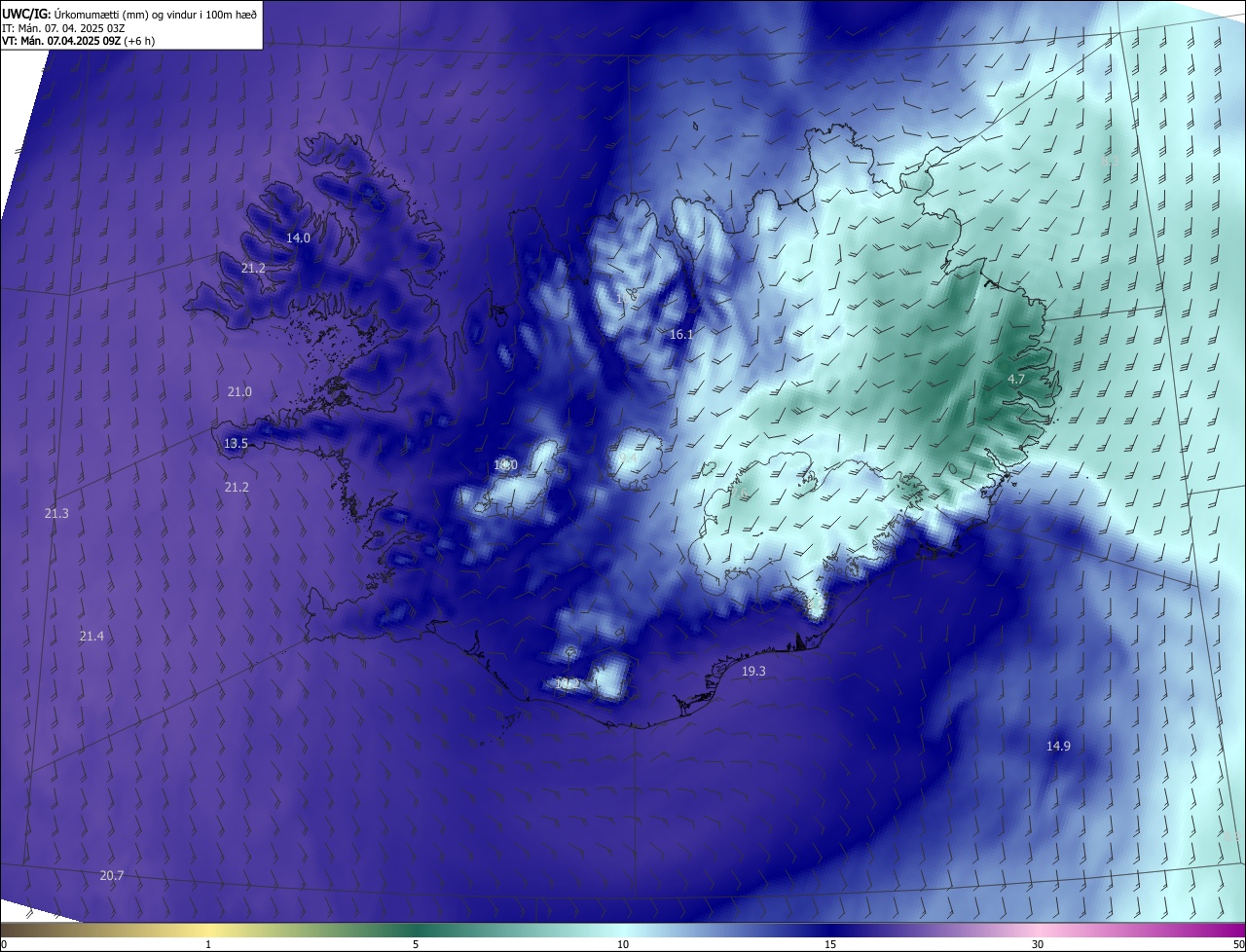Click the 20.7 value on the map
Viewport: 1246px width, 952px height.
(x=112, y=876)
